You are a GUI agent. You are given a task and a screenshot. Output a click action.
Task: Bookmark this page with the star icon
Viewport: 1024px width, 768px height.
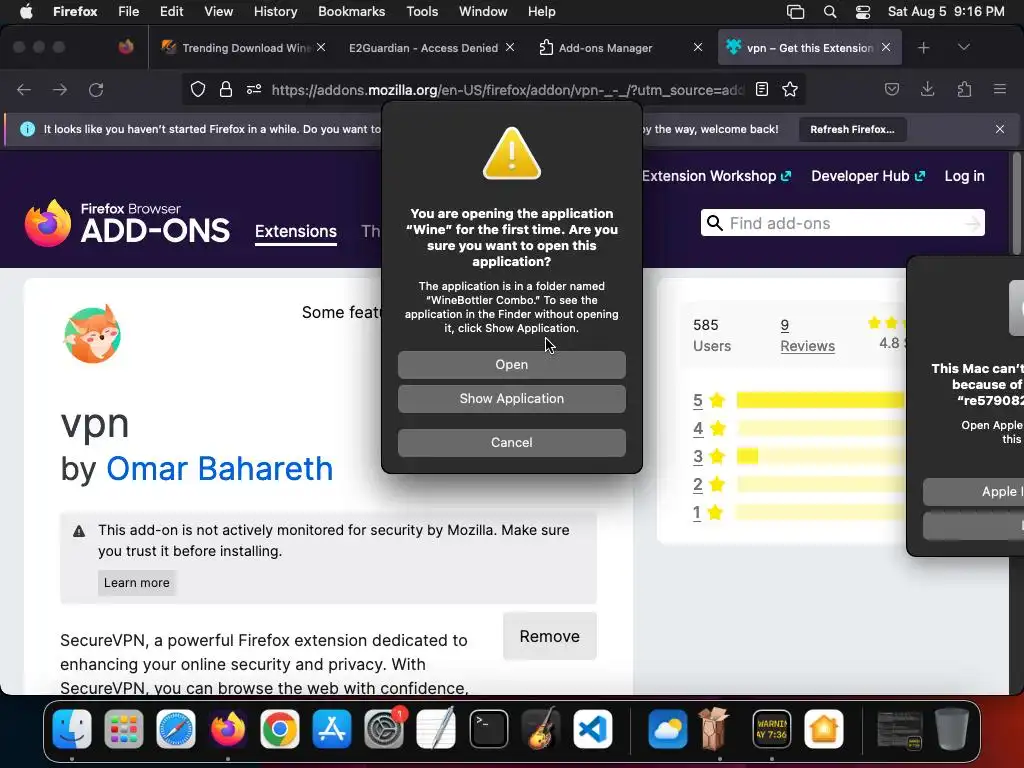[x=790, y=89]
